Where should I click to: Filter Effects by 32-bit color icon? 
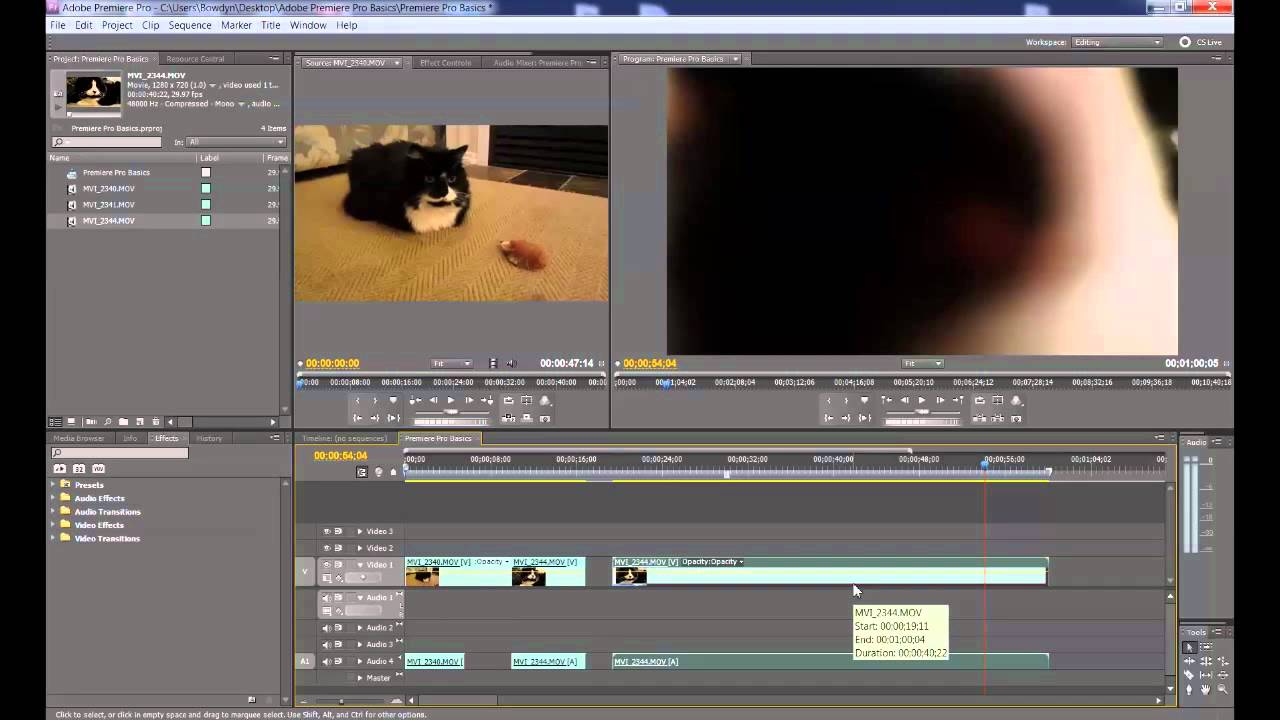click(x=79, y=468)
